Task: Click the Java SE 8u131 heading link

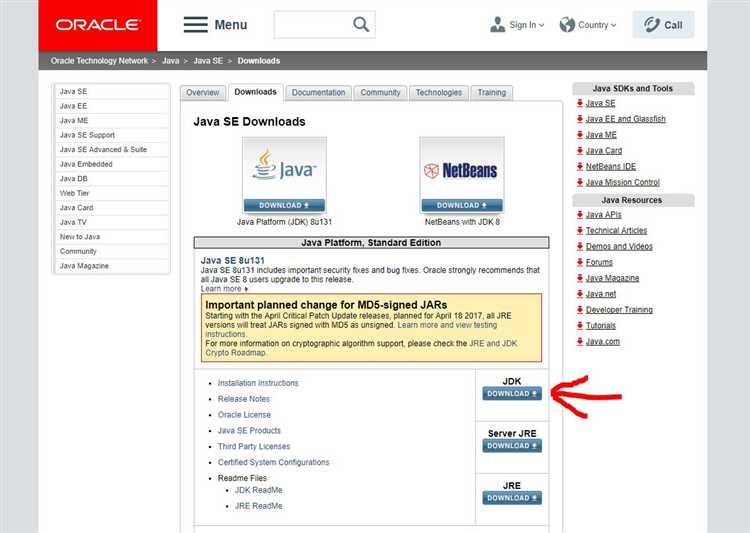Action: 232,260
